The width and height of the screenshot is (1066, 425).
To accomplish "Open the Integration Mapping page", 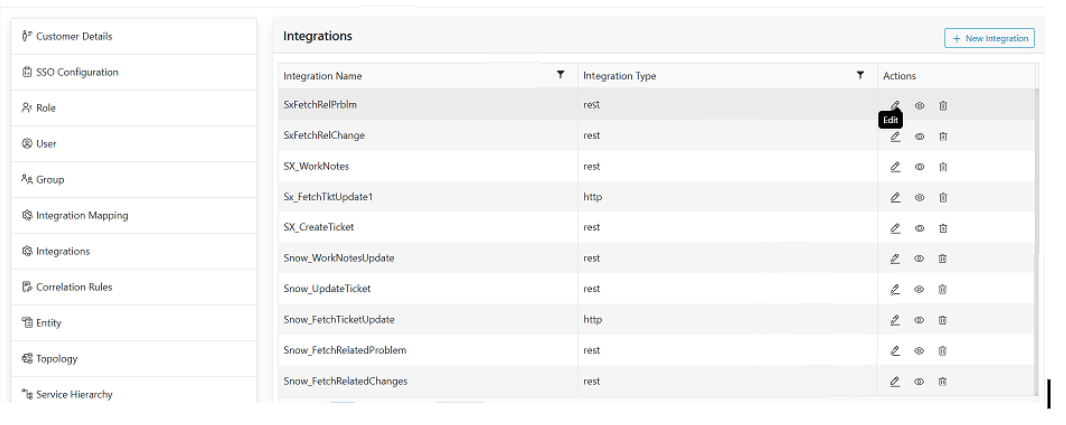I will click(x=82, y=215).
